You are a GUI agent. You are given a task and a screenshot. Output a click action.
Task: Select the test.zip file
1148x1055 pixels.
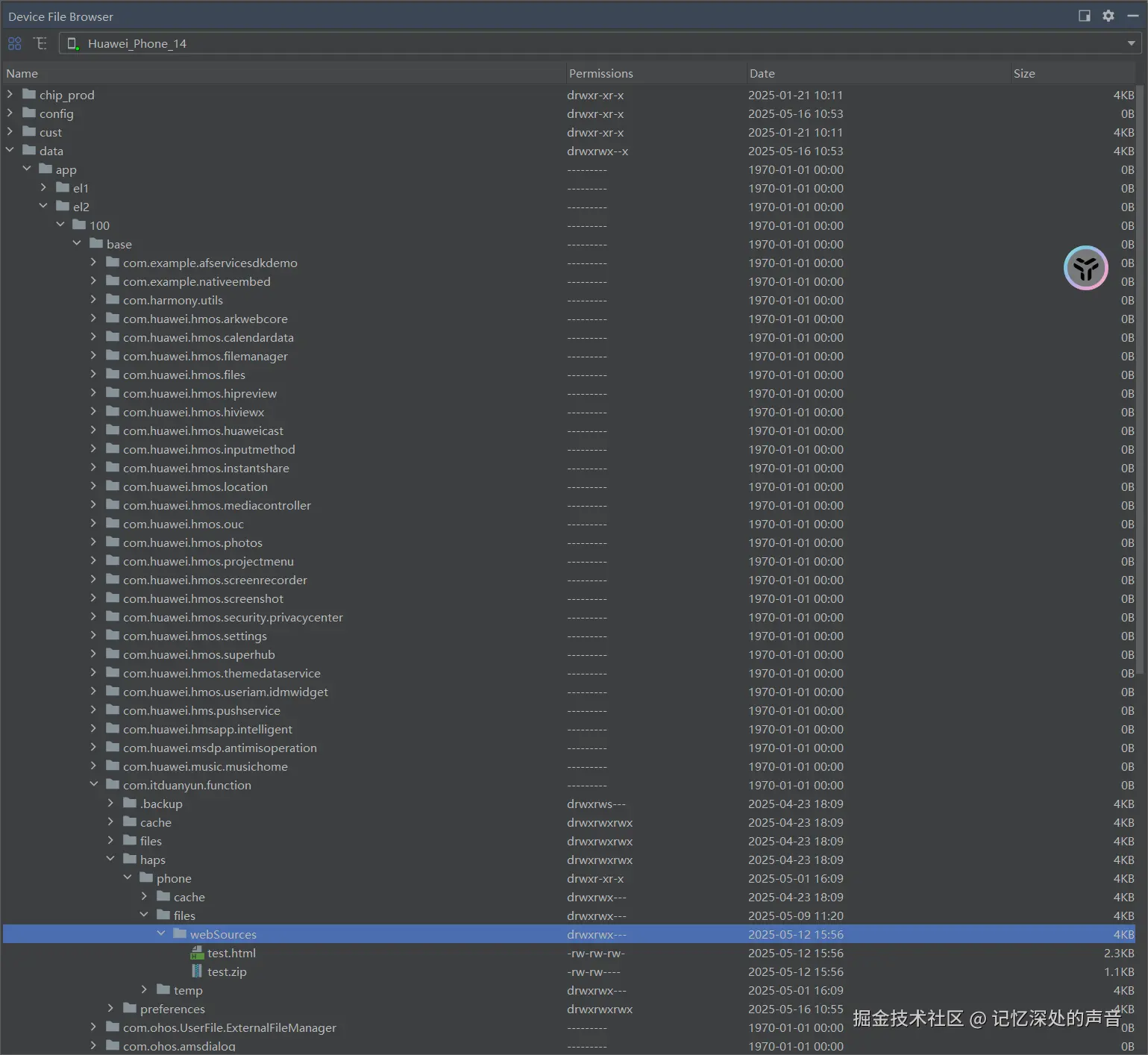click(569, 971)
